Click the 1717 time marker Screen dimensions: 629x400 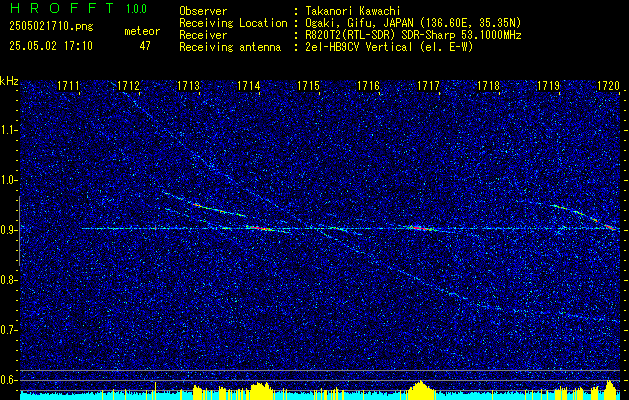point(428,86)
